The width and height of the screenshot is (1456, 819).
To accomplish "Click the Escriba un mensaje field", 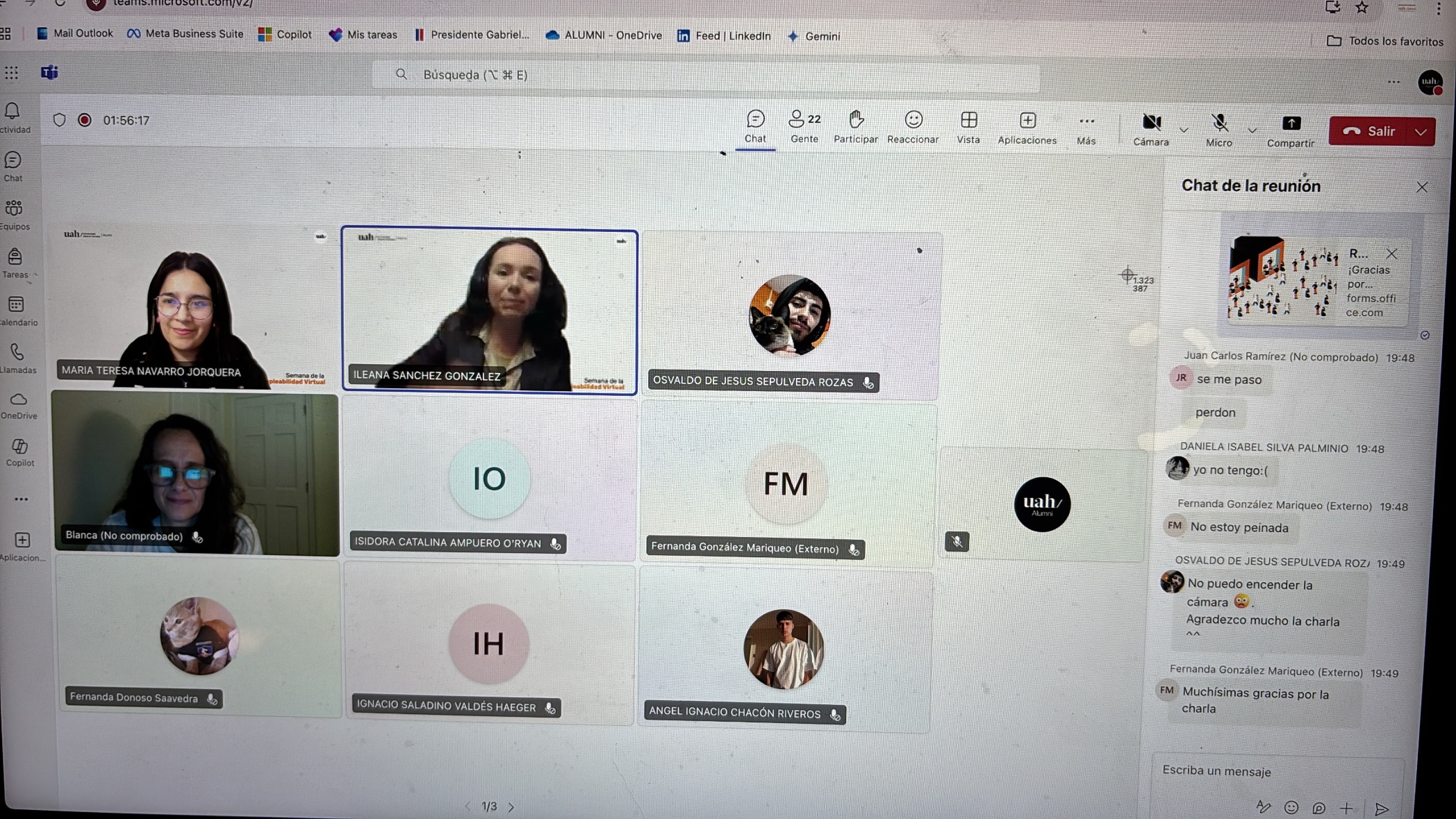I will (x=1278, y=771).
